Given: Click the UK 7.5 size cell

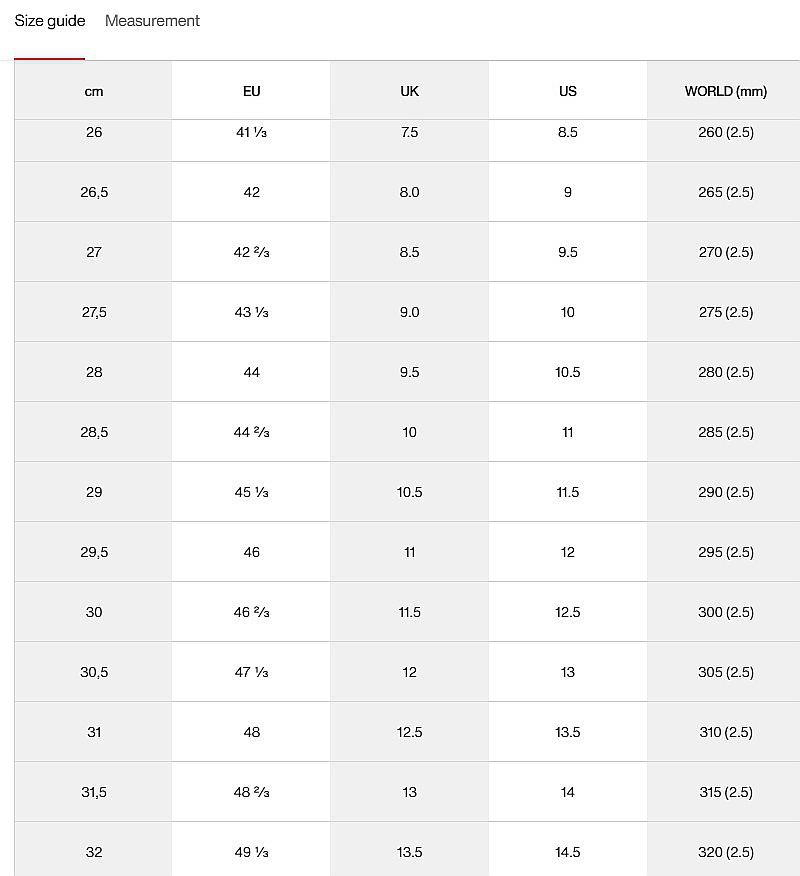Looking at the screenshot, I should coord(409,133).
